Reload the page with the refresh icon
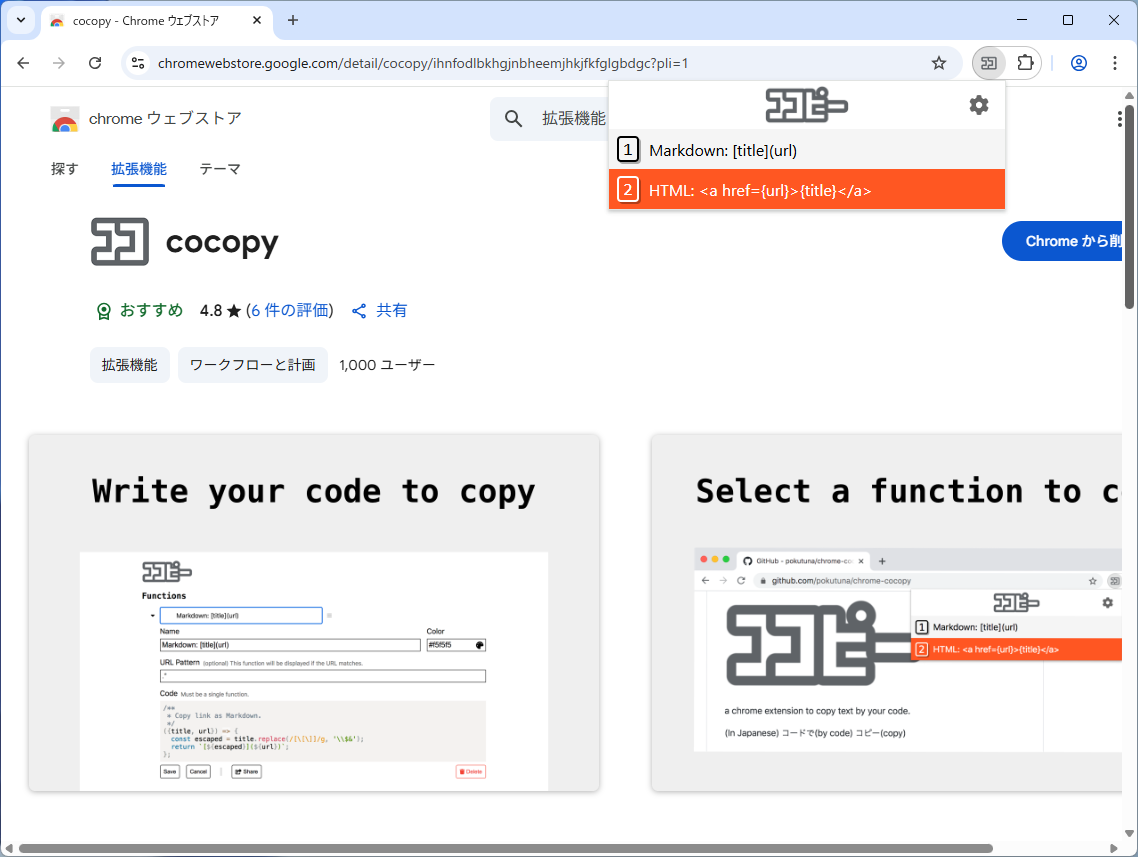The image size is (1138, 857). [95, 62]
